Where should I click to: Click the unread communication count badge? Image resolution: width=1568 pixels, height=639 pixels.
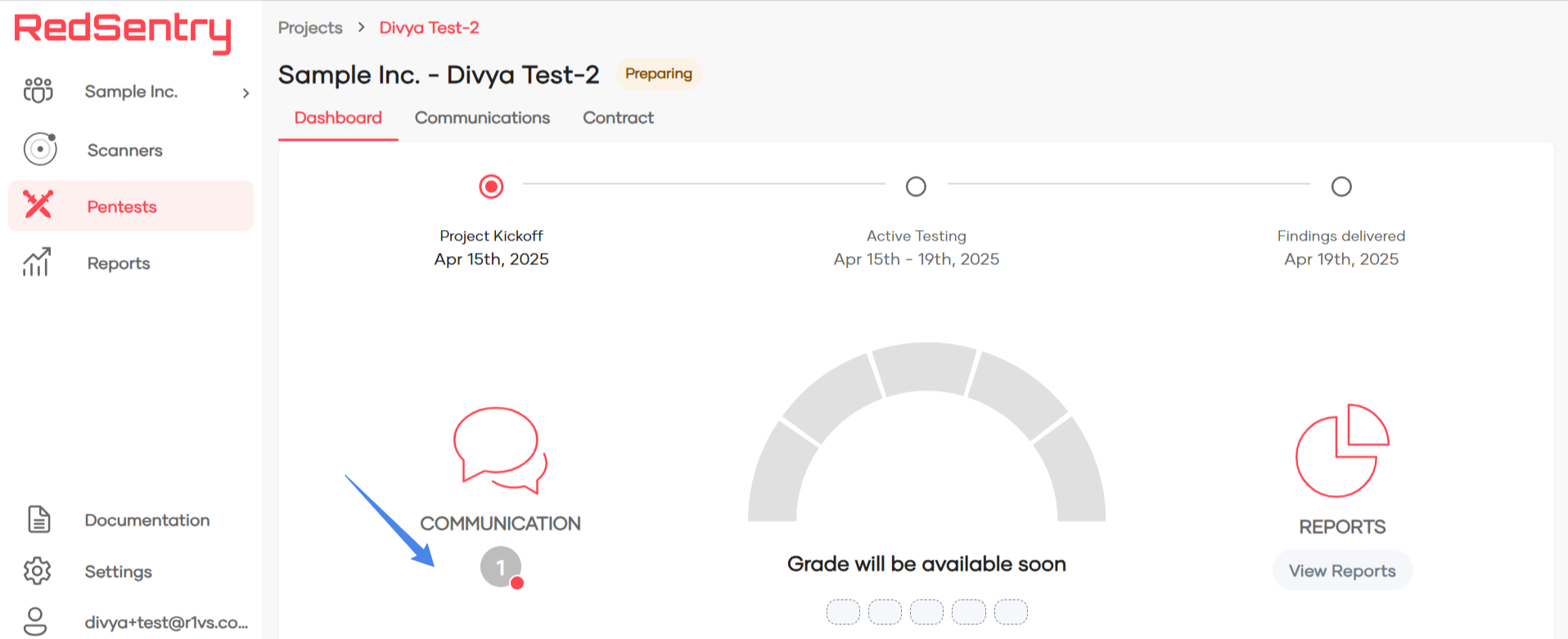click(x=501, y=567)
